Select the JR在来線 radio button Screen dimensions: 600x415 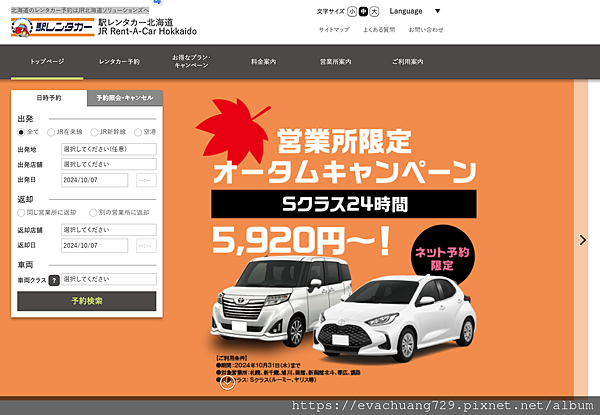pyautogui.click(x=51, y=132)
